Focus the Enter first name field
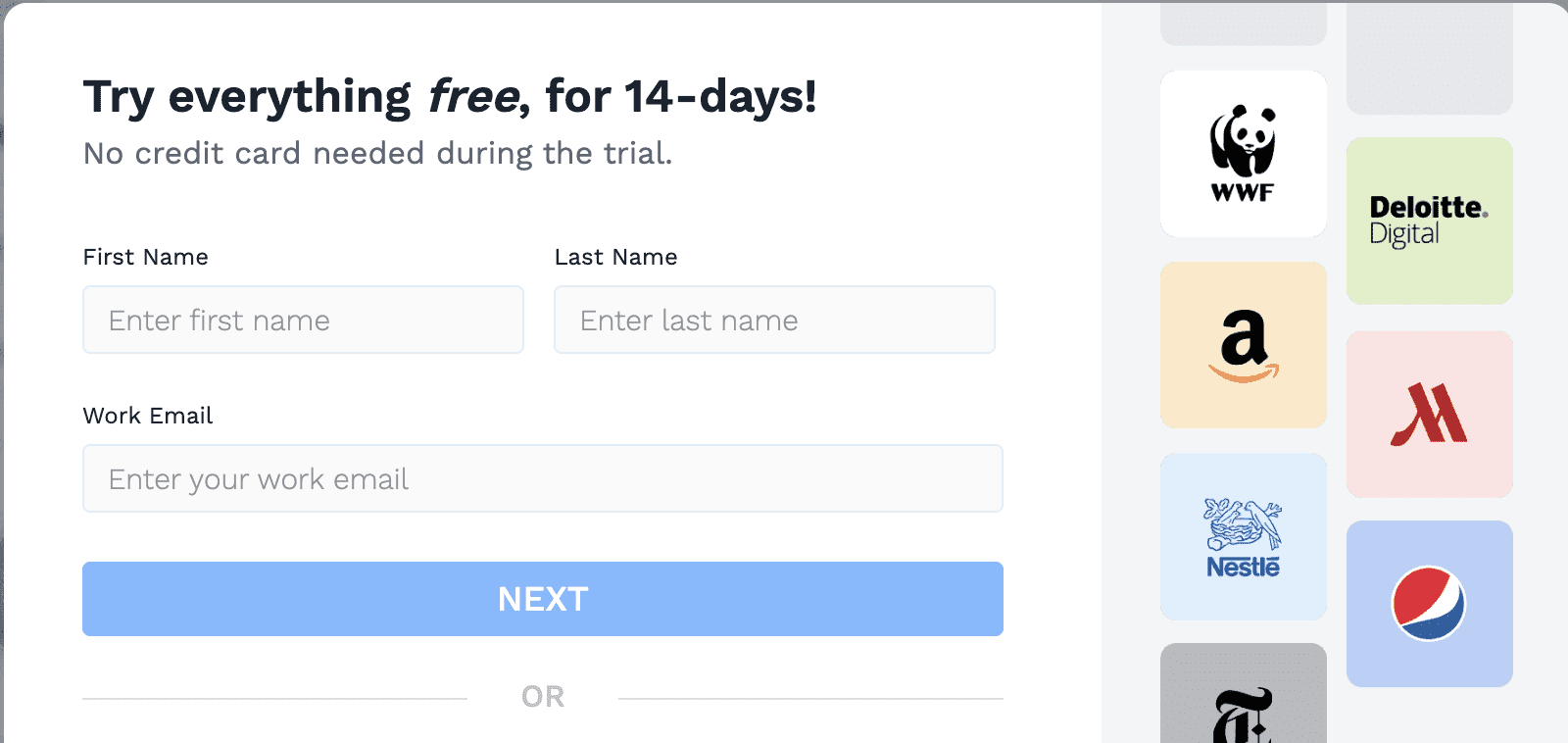Screen dimensions: 1568x743 pyautogui.click(x=303, y=321)
